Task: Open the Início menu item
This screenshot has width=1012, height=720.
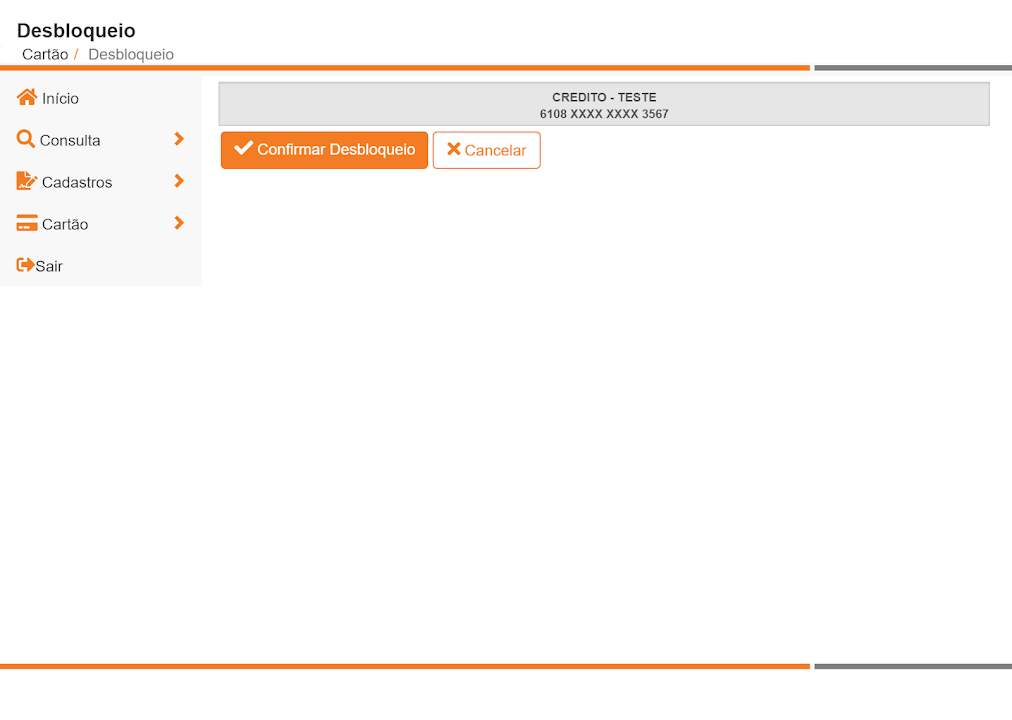Action: (x=60, y=99)
